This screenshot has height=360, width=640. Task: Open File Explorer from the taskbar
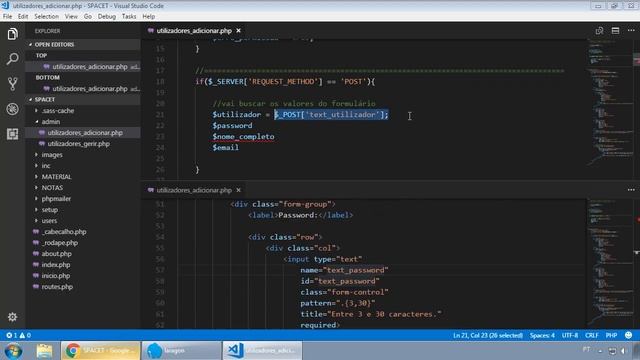pyautogui.click(x=44, y=351)
